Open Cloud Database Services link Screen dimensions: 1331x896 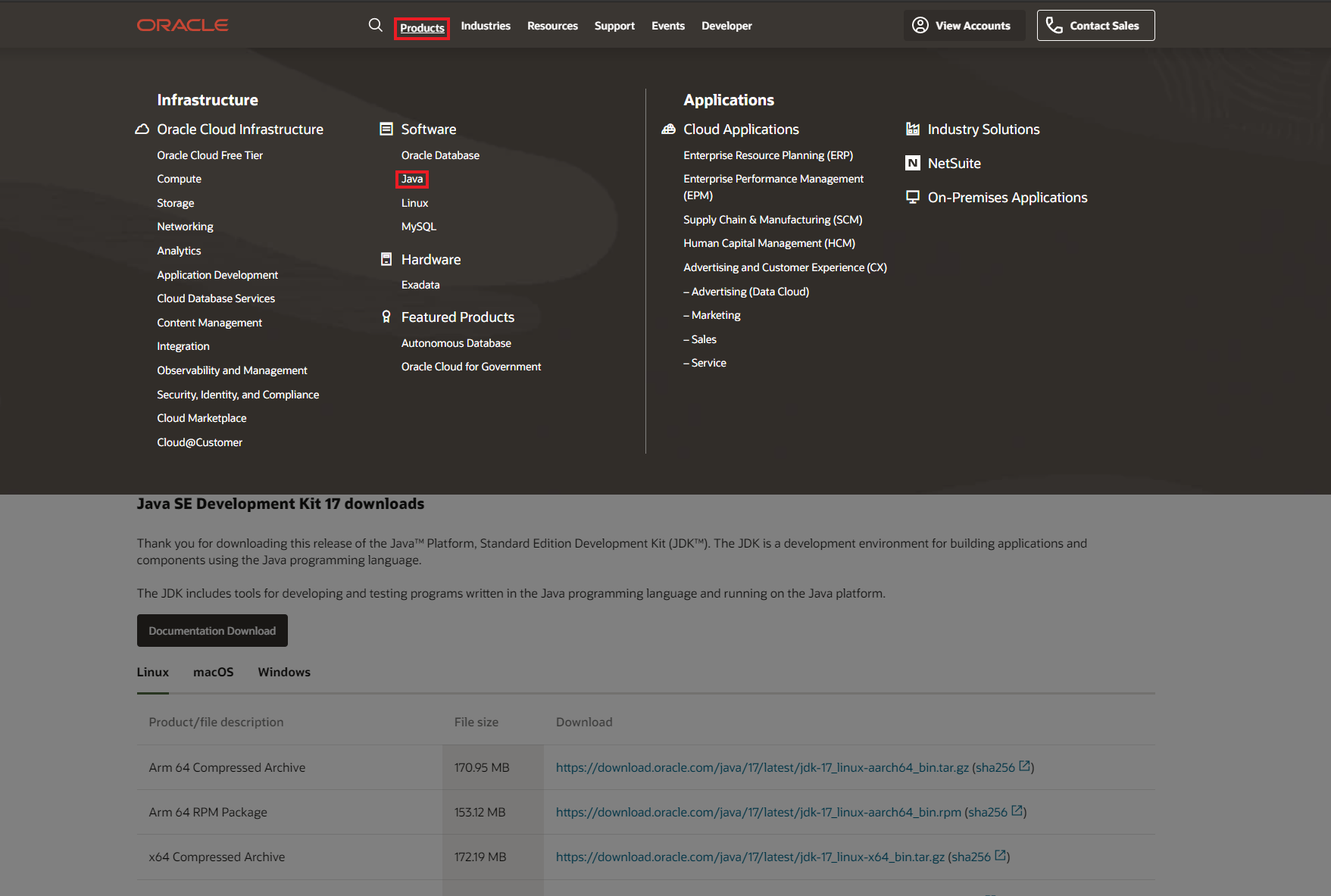pyautogui.click(x=216, y=298)
